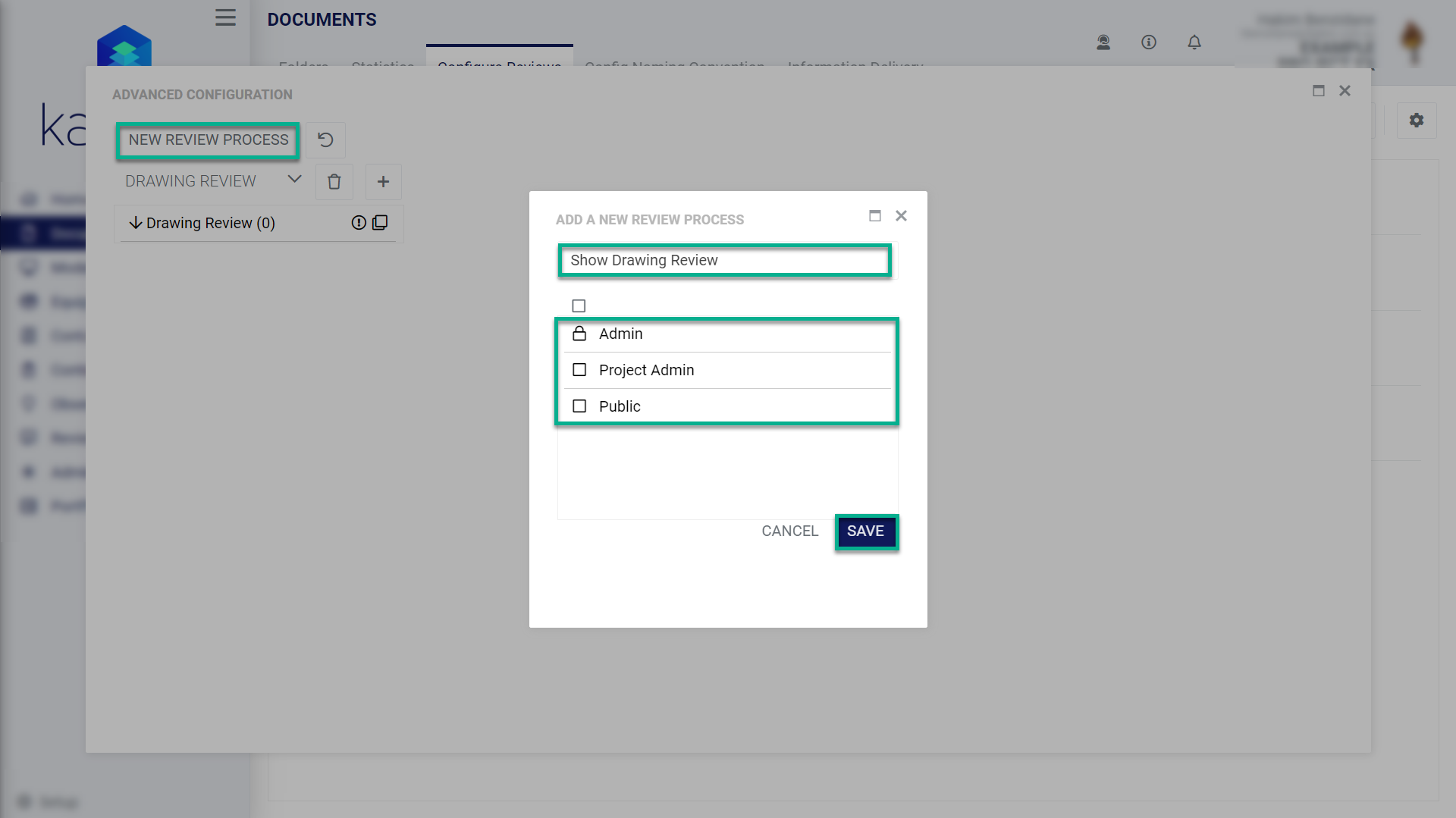Switch to the Folders tab

(303, 66)
